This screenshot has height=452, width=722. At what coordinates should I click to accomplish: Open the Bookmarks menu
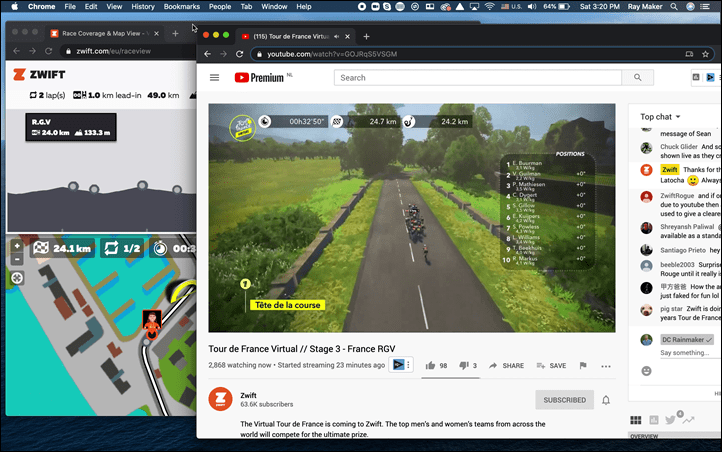(181, 6)
